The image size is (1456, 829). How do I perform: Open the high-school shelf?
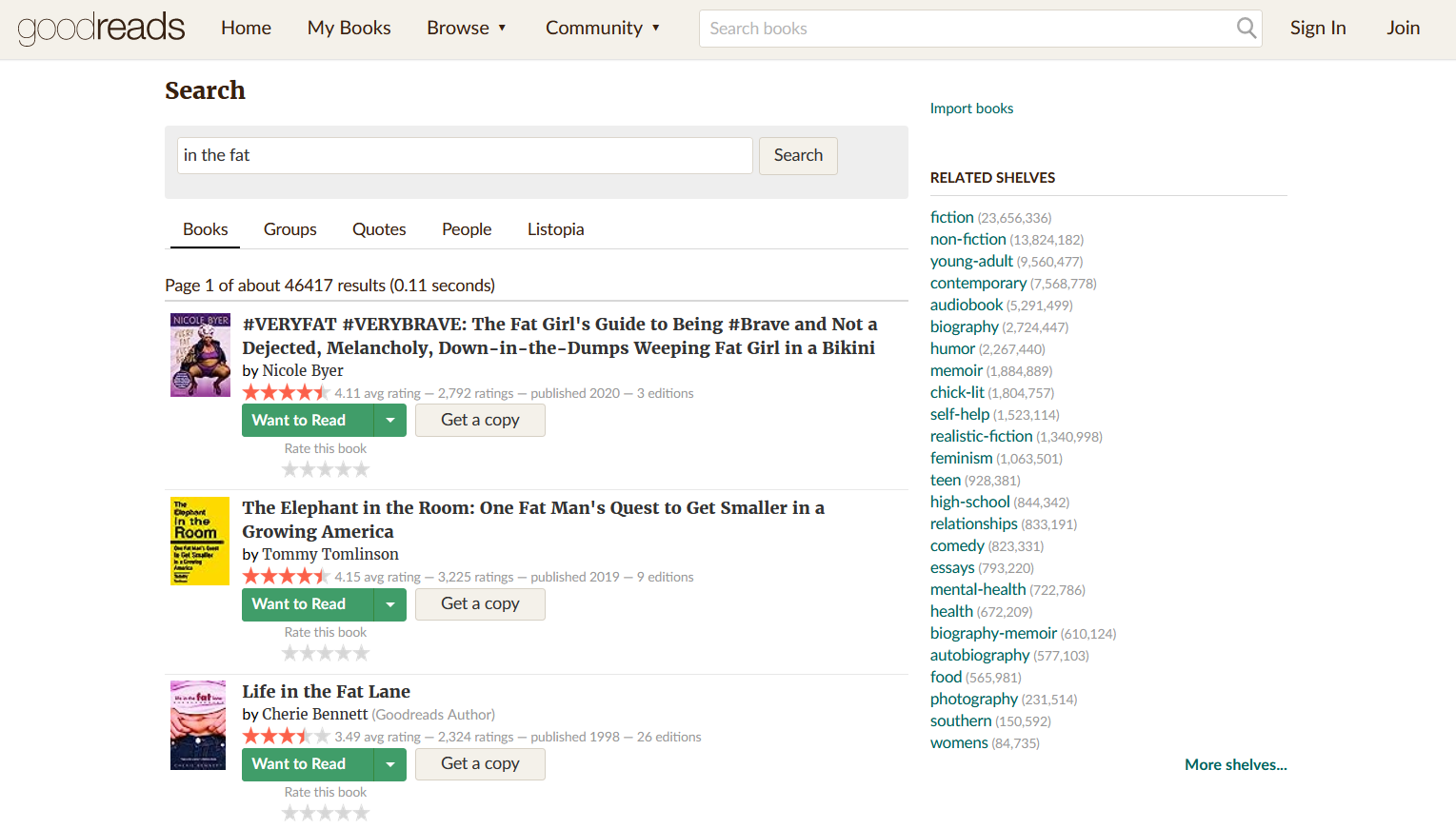969,503
